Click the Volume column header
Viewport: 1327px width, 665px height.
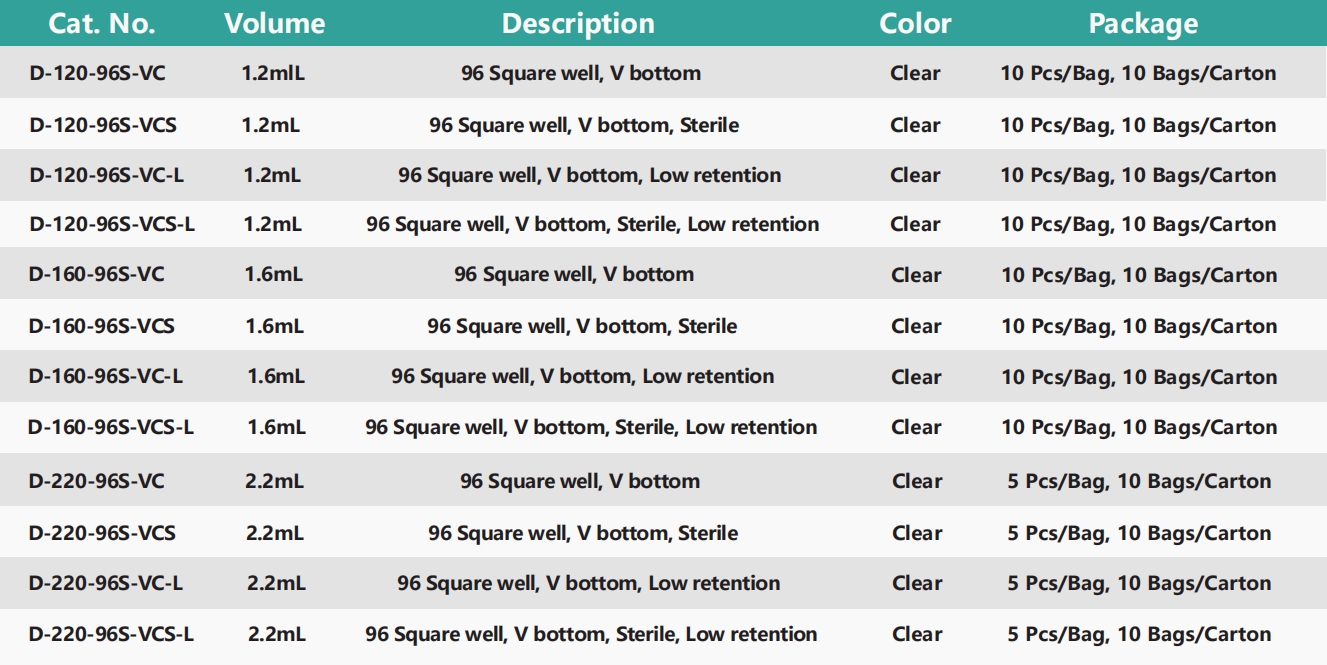tap(275, 23)
